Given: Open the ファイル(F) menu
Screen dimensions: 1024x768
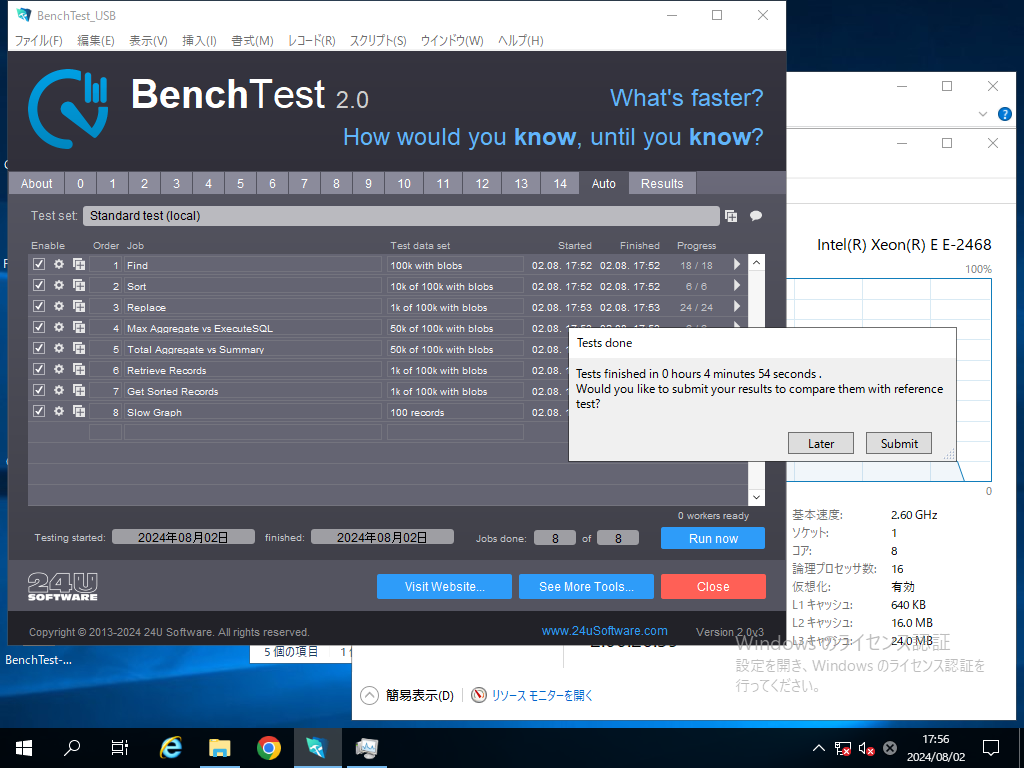Looking at the screenshot, I should click(x=39, y=40).
